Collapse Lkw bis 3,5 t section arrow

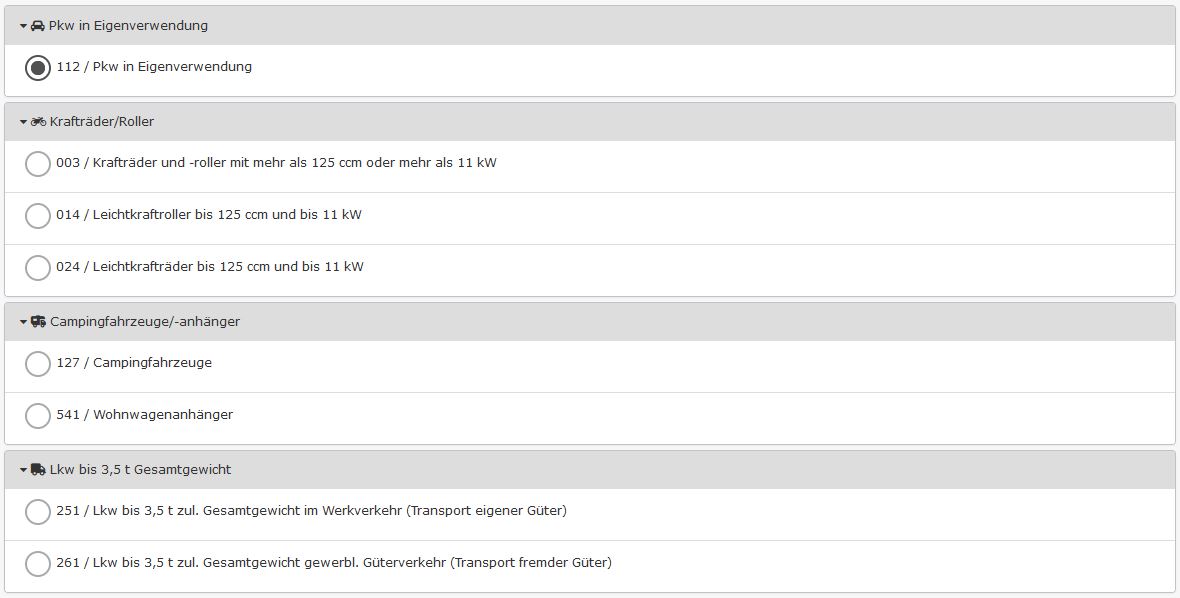23,470
